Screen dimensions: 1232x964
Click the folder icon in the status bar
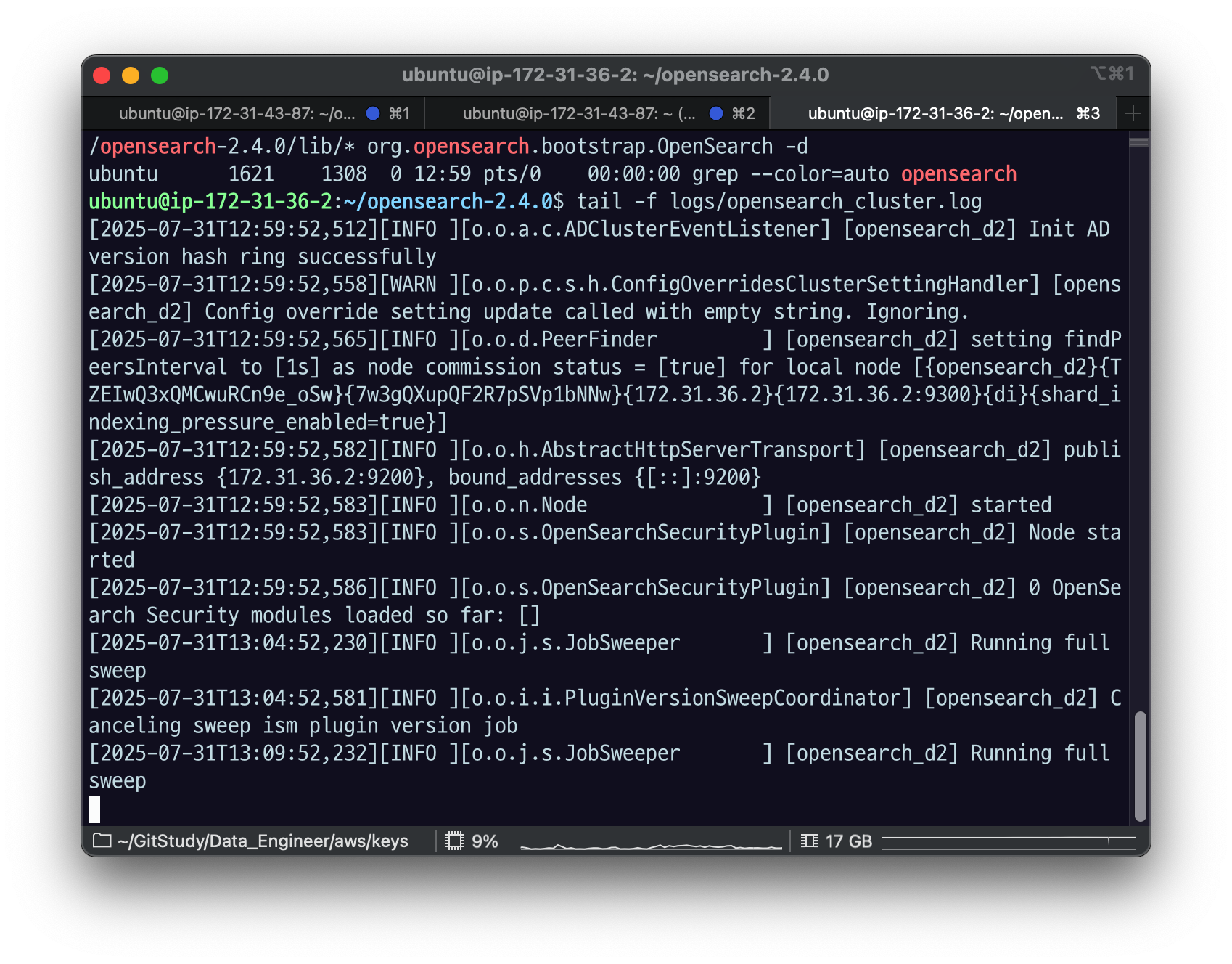[102, 841]
